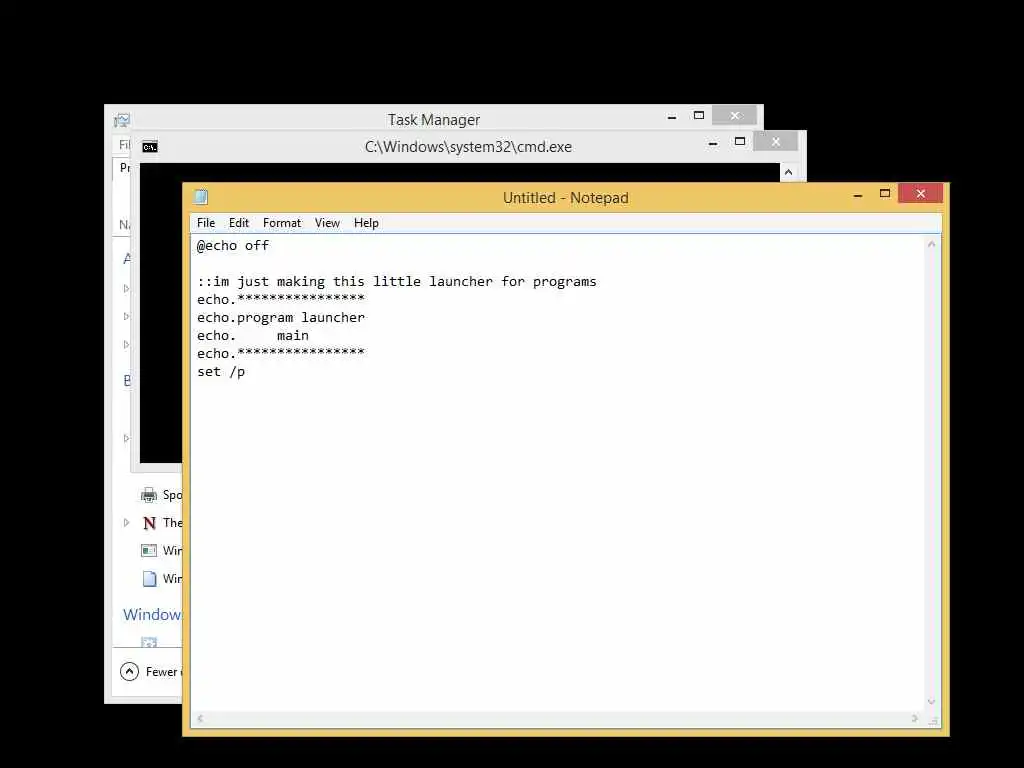
Task: Click the scroll up arrow in cmd.exe window
Action: pyautogui.click(x=788, y=172)
